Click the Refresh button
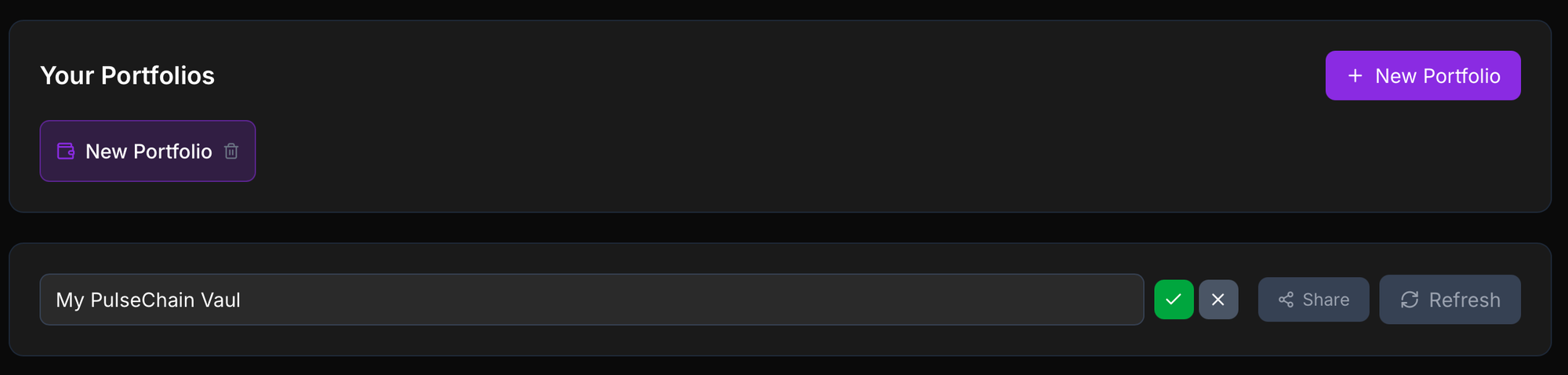The image size is (1568, 375). (x=1450, y=300)
